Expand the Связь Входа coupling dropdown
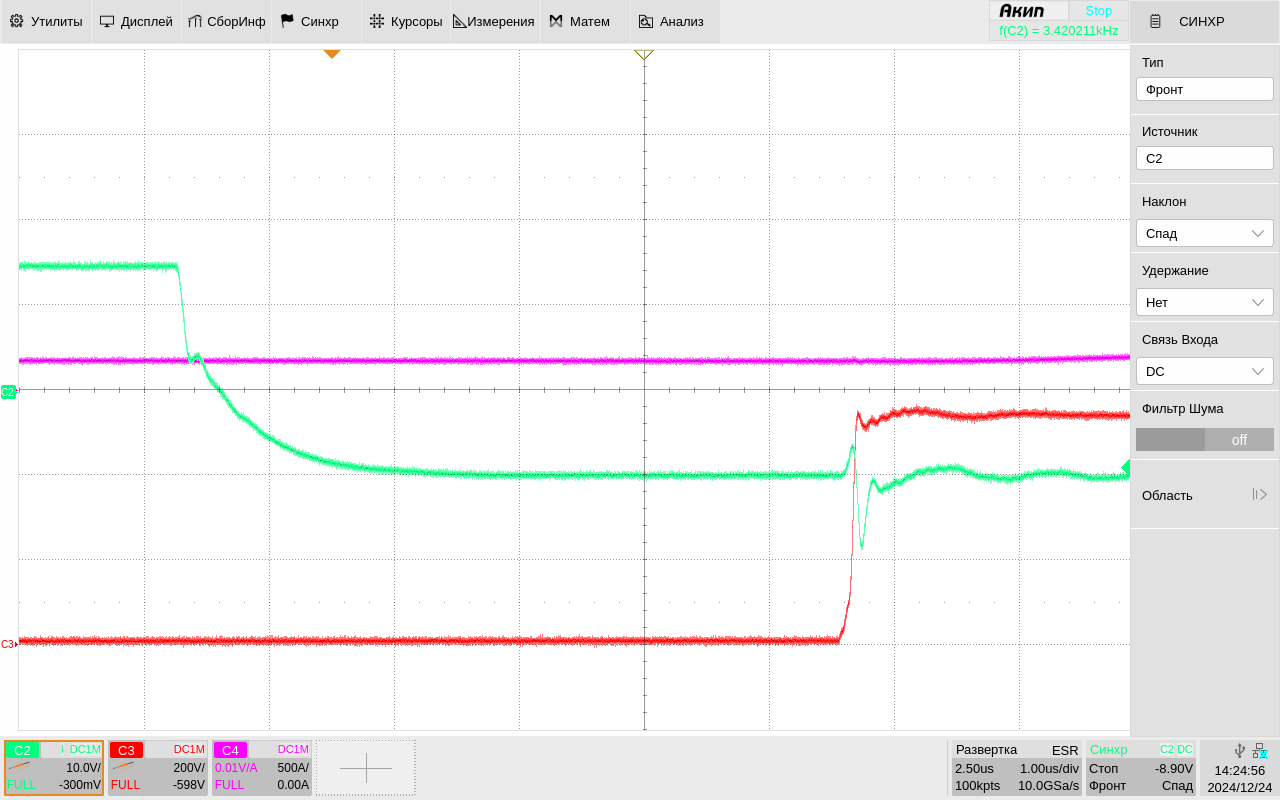 [1204, 371]
